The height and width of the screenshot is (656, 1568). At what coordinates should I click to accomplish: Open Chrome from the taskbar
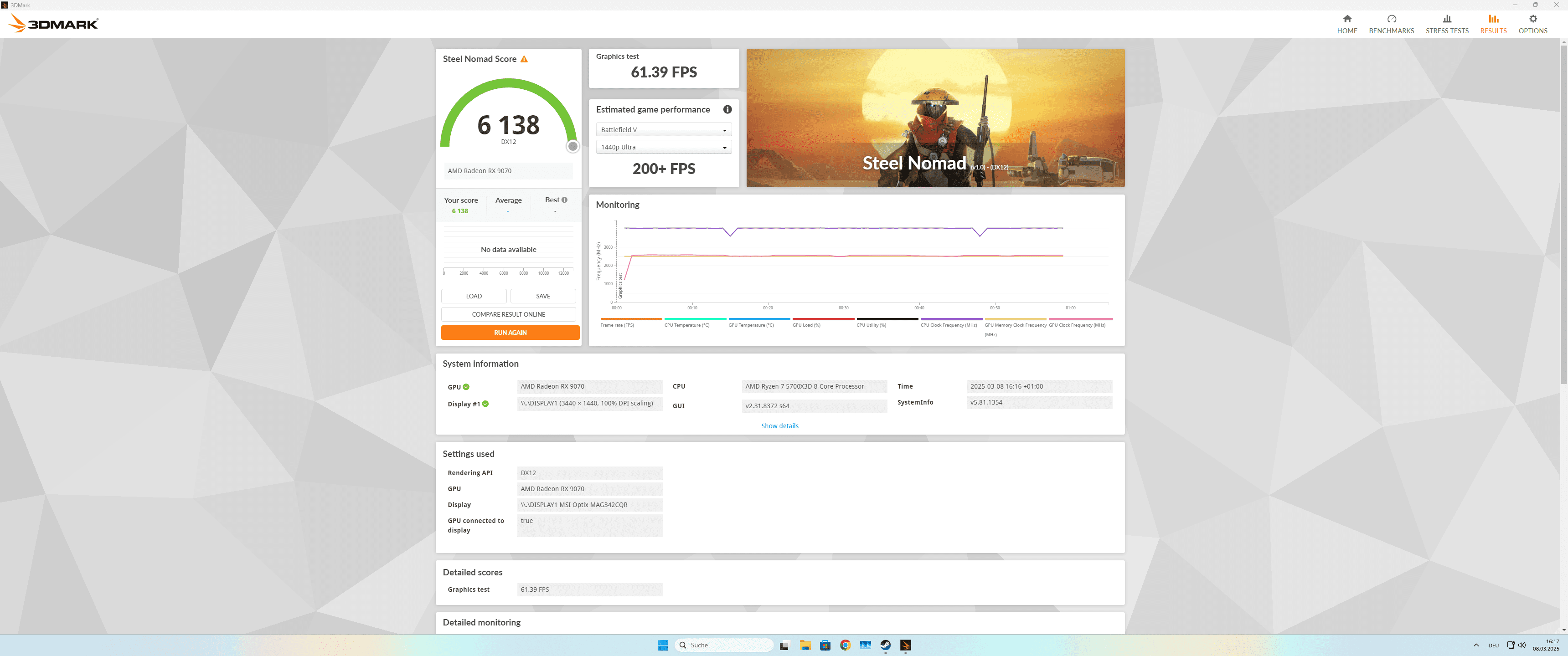pos(845,645)
